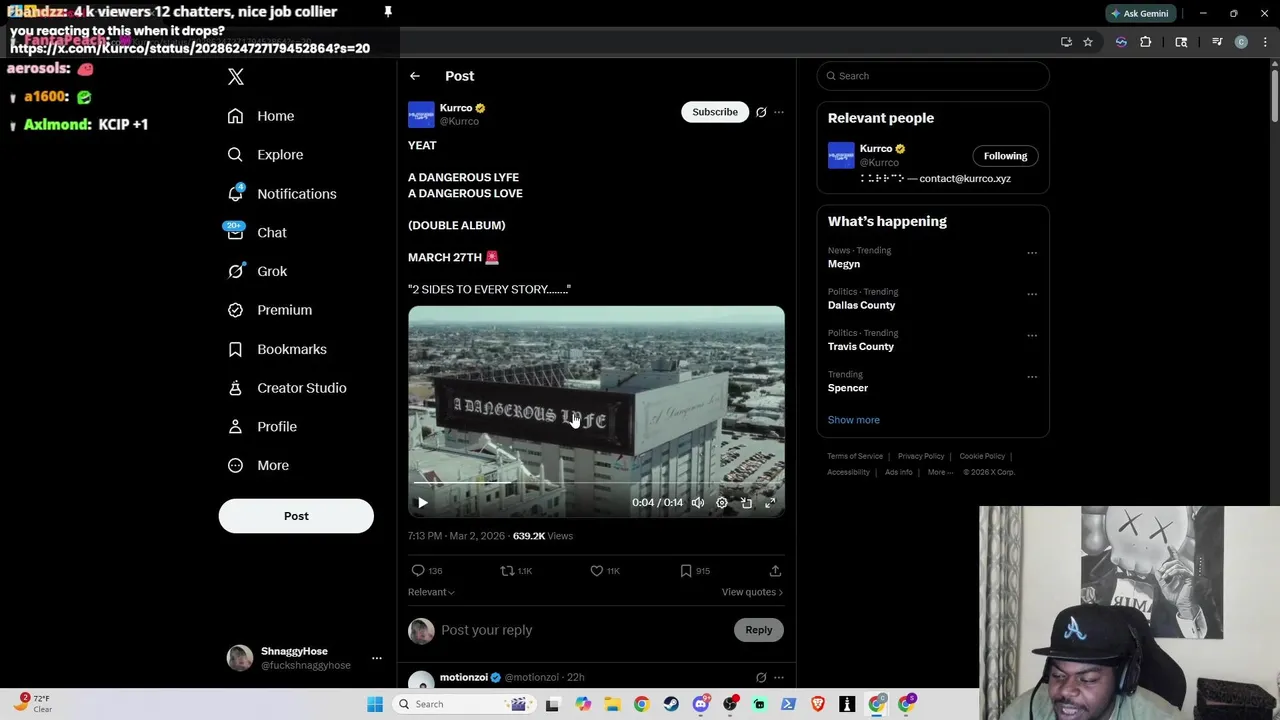Click the install app icon in address bar
Viewport: 1280px width, 720px height.
(x=1066, y=42)
